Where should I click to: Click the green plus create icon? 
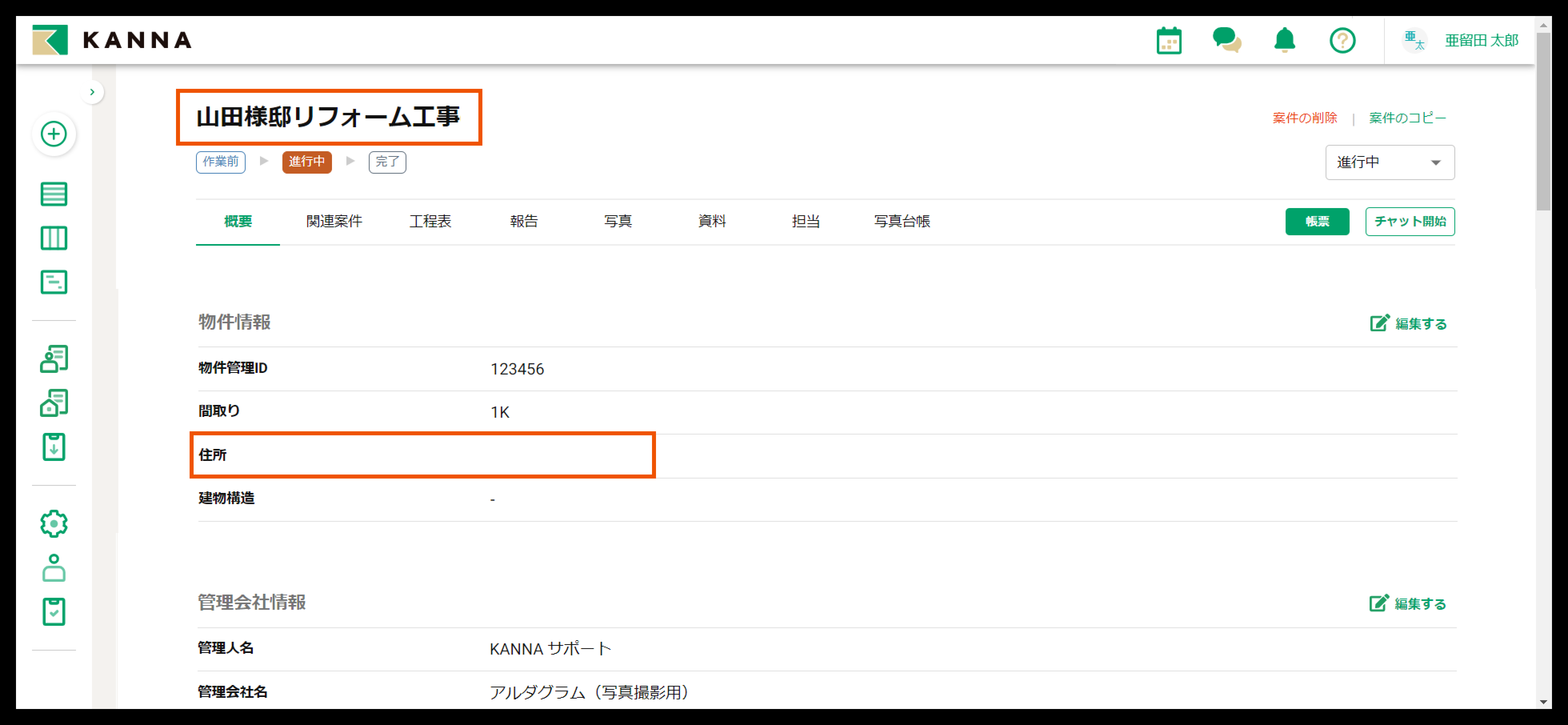coord(54,134)
